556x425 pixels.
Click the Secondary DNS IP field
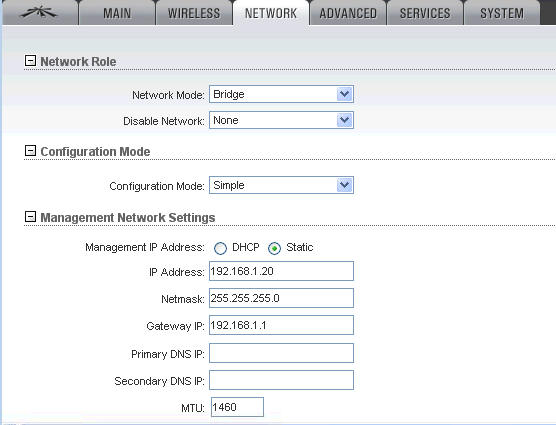click(x=281, y=380)
